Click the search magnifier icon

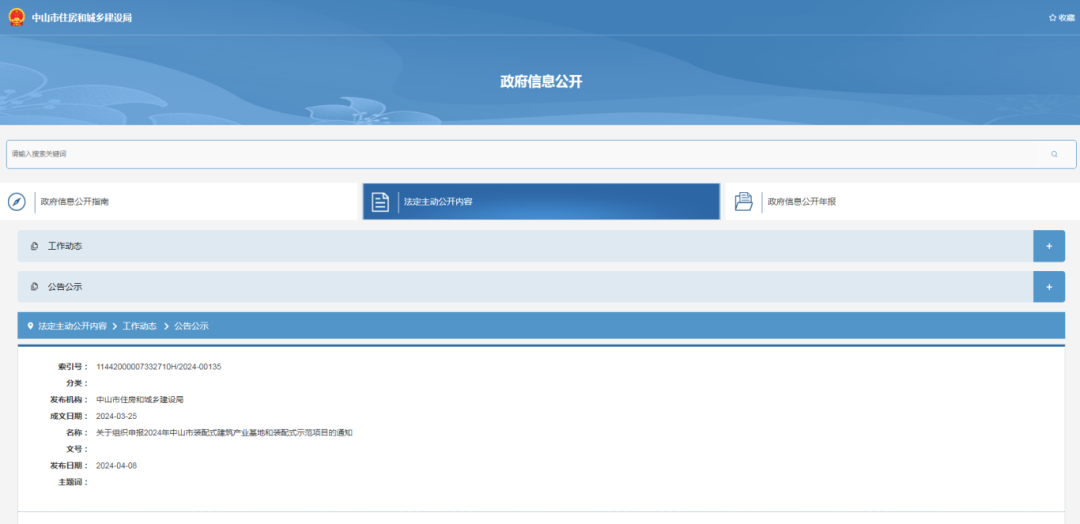[1054, 154]
